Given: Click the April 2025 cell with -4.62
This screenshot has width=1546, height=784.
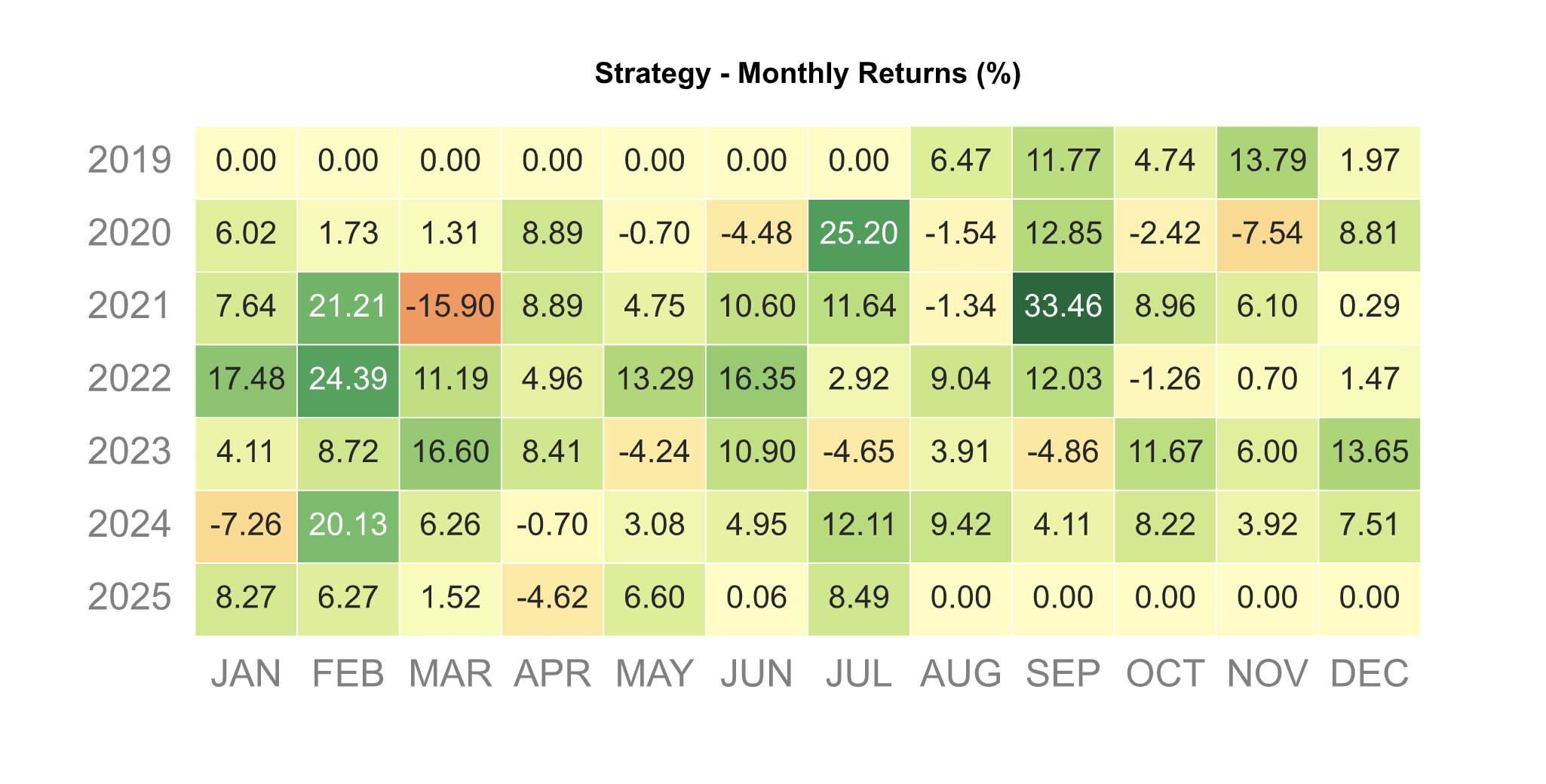Looking at the screenshot, I should 552,598.
